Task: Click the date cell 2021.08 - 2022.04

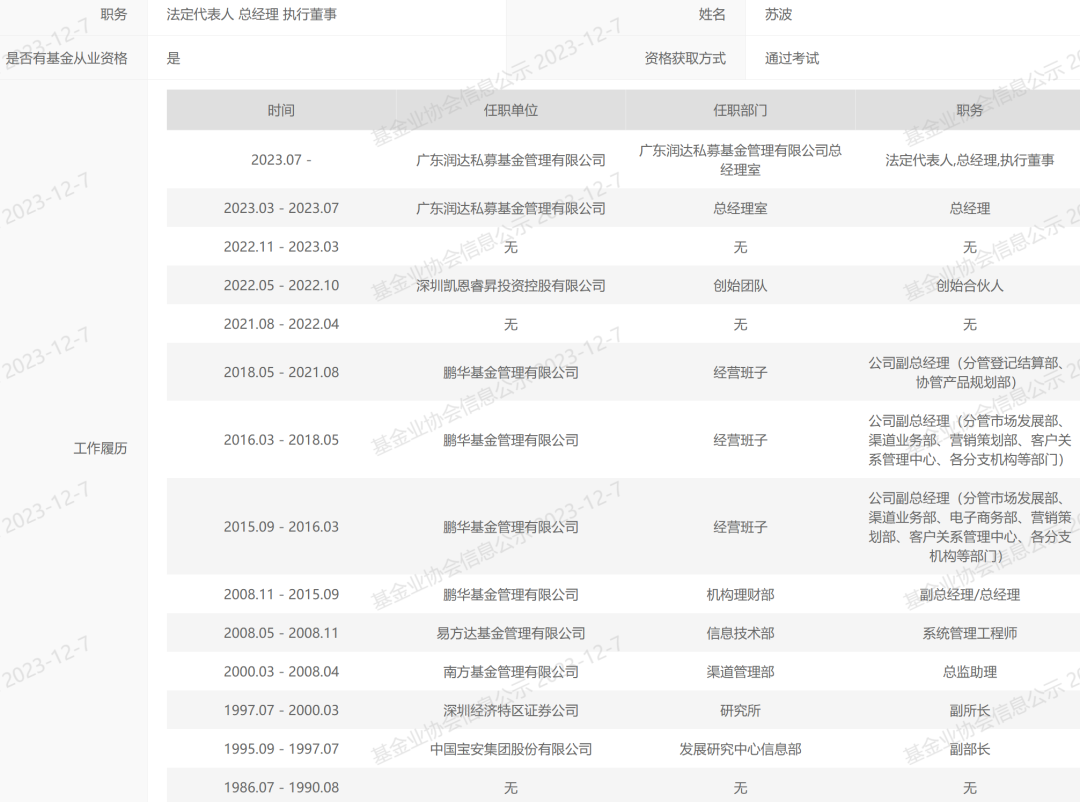Action: click(281, 324)
